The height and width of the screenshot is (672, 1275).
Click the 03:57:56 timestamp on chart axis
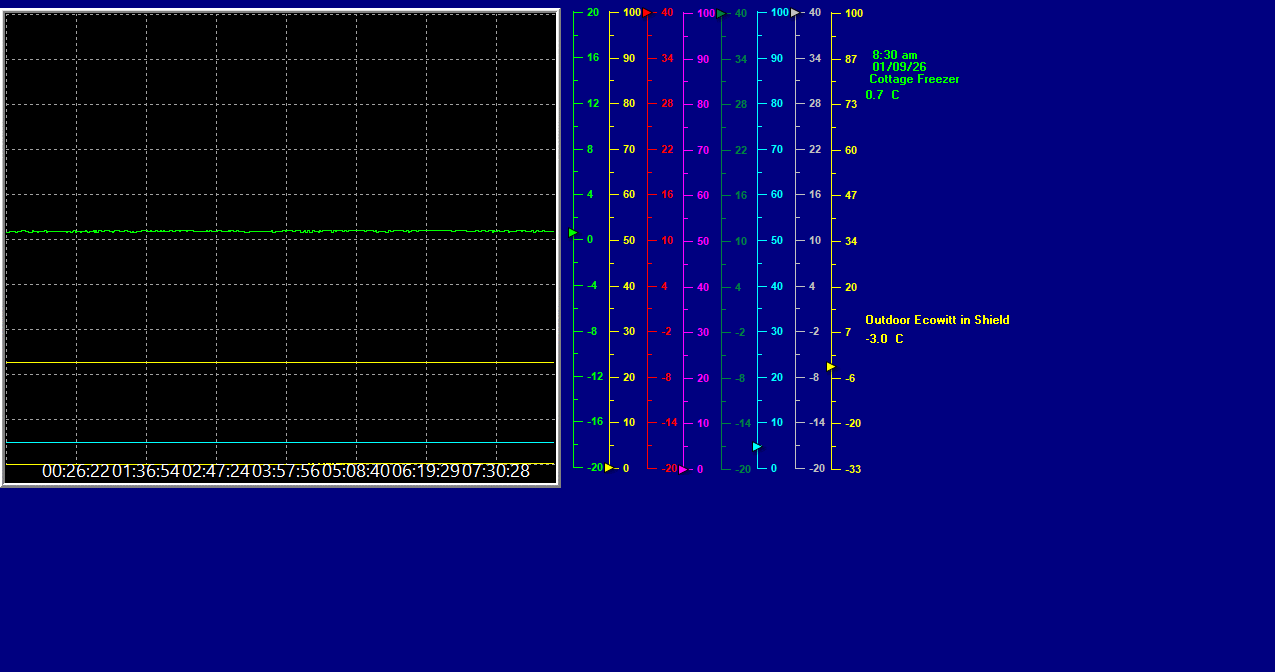pos(286,471)
